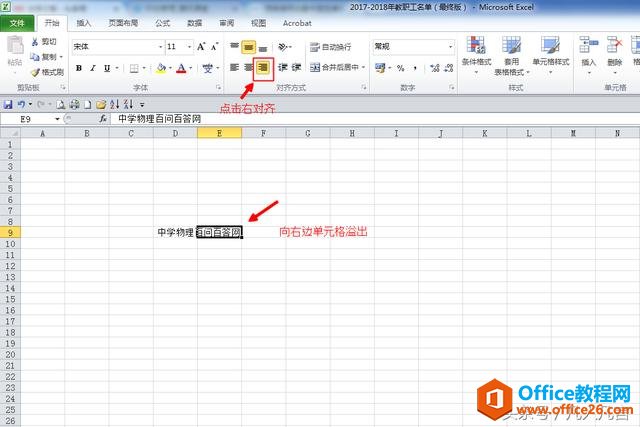640x427 pixels.
Task: Increase indent icon
Action: 297,67
